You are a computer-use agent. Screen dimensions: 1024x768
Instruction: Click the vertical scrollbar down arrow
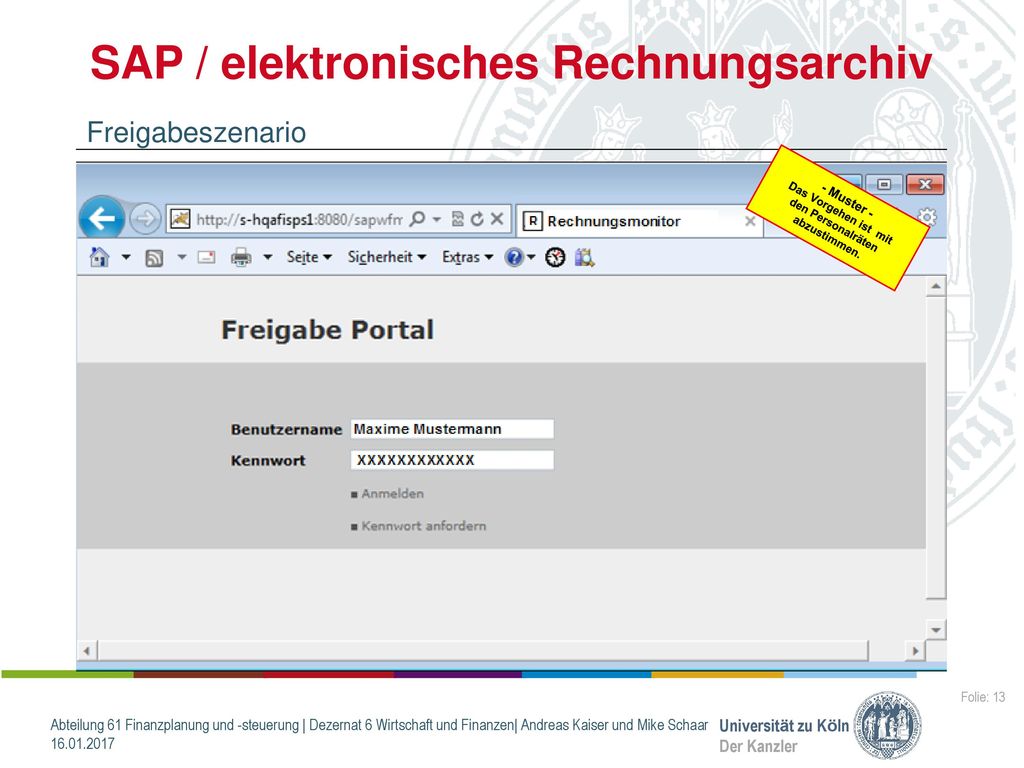[x=936, y=630]
